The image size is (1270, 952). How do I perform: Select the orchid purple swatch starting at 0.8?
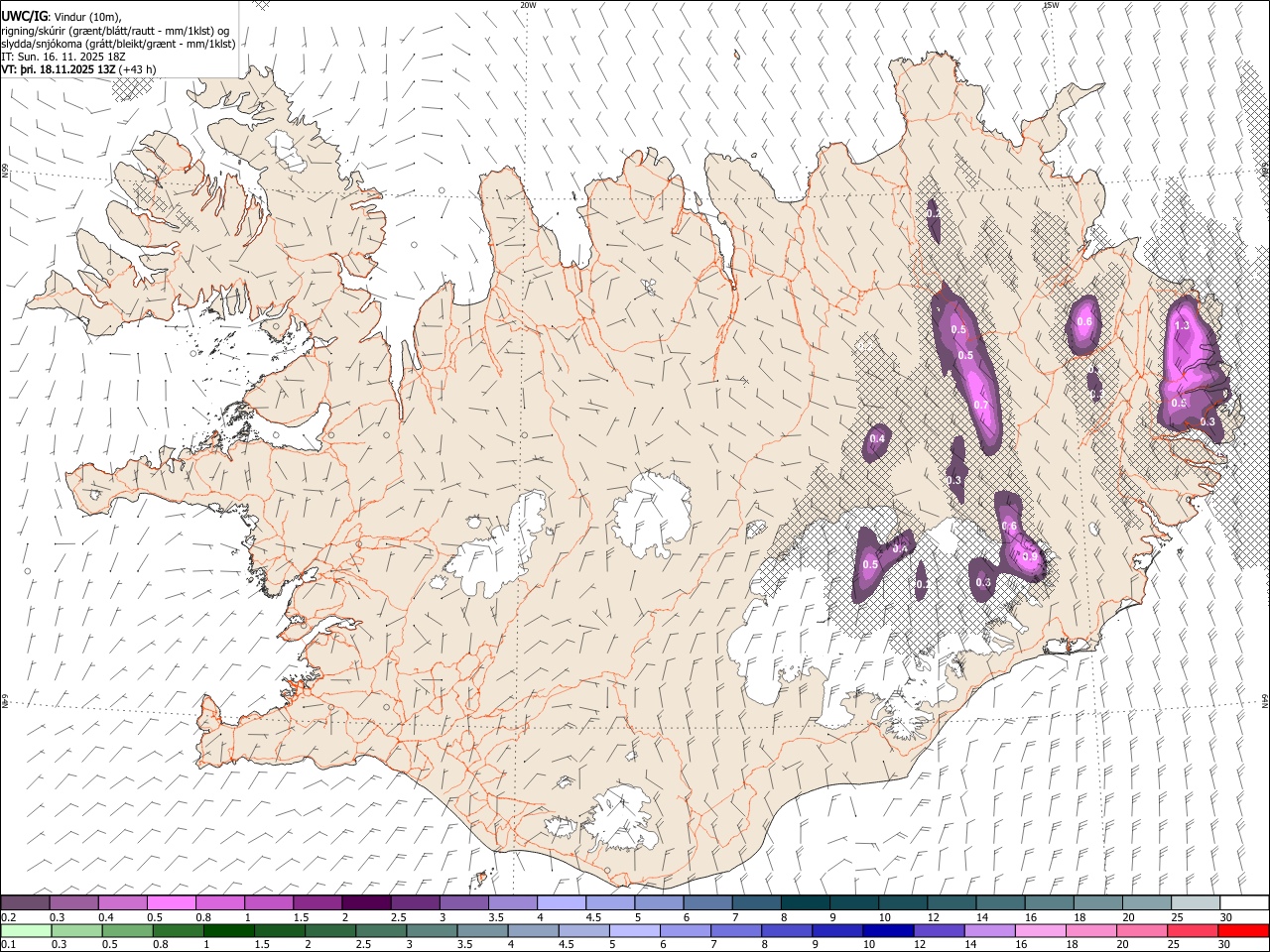(x=219, y=902)
